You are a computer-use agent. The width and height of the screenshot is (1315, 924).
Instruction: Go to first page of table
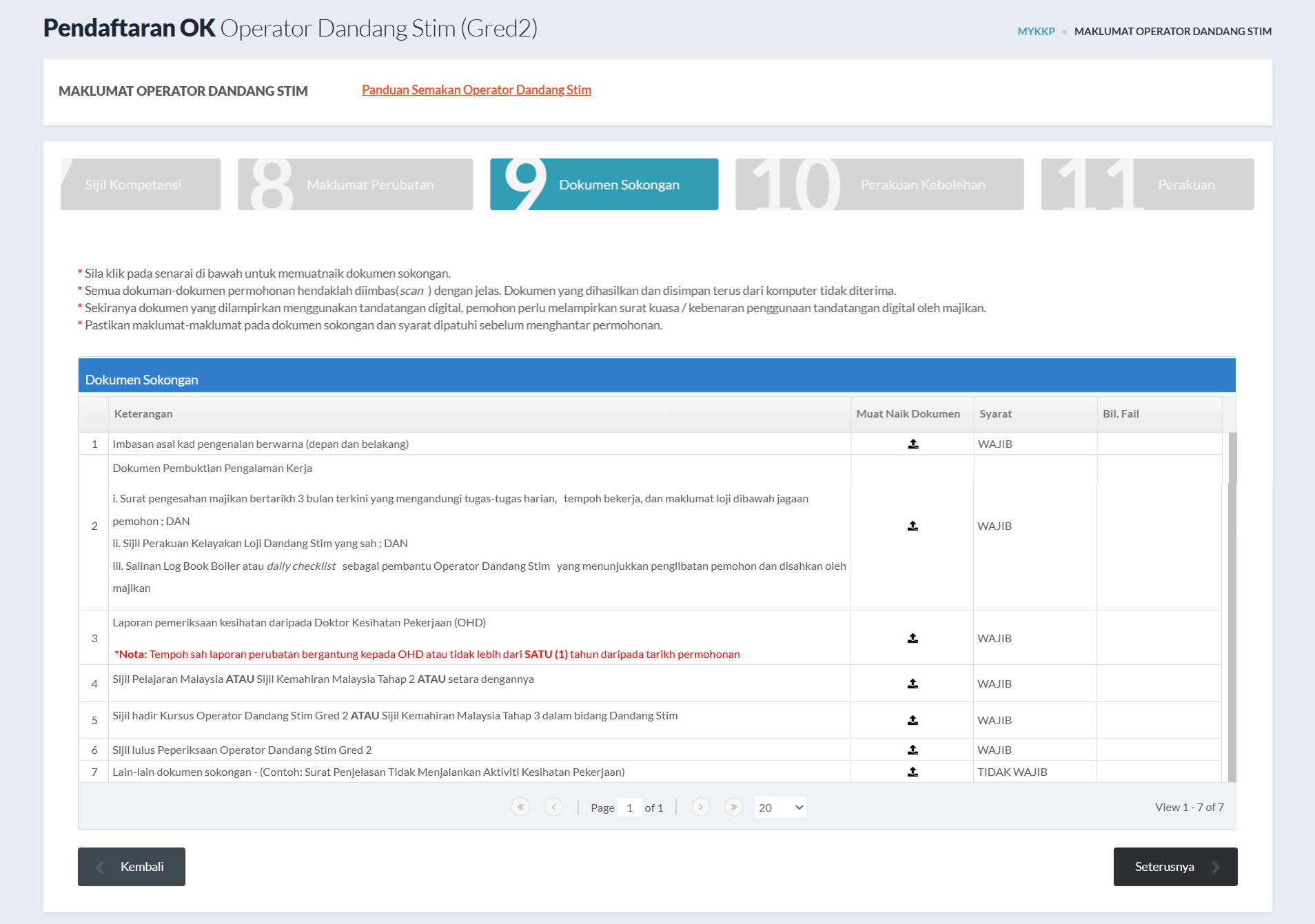pyautogui.click(x=520, y=807)
